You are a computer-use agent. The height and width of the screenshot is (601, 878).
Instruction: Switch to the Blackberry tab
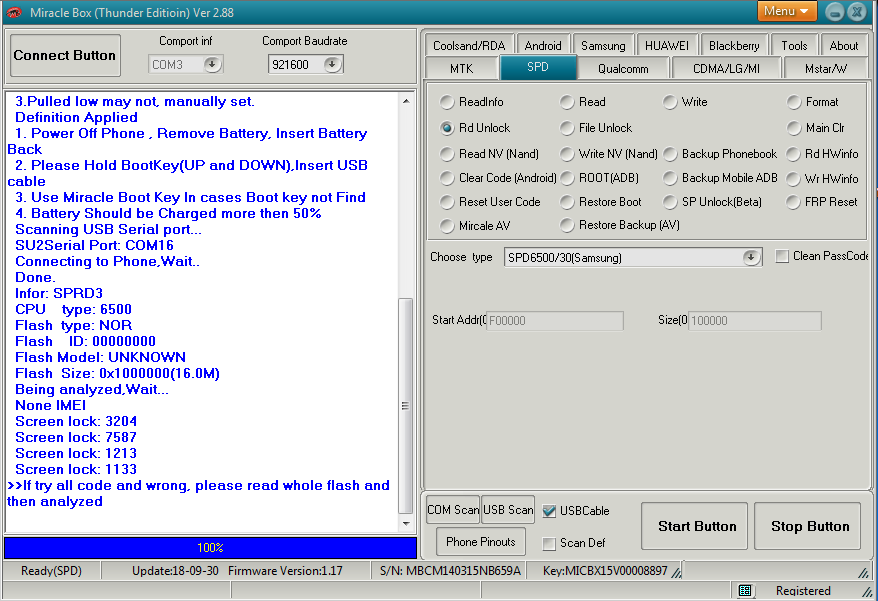point(734,45)
